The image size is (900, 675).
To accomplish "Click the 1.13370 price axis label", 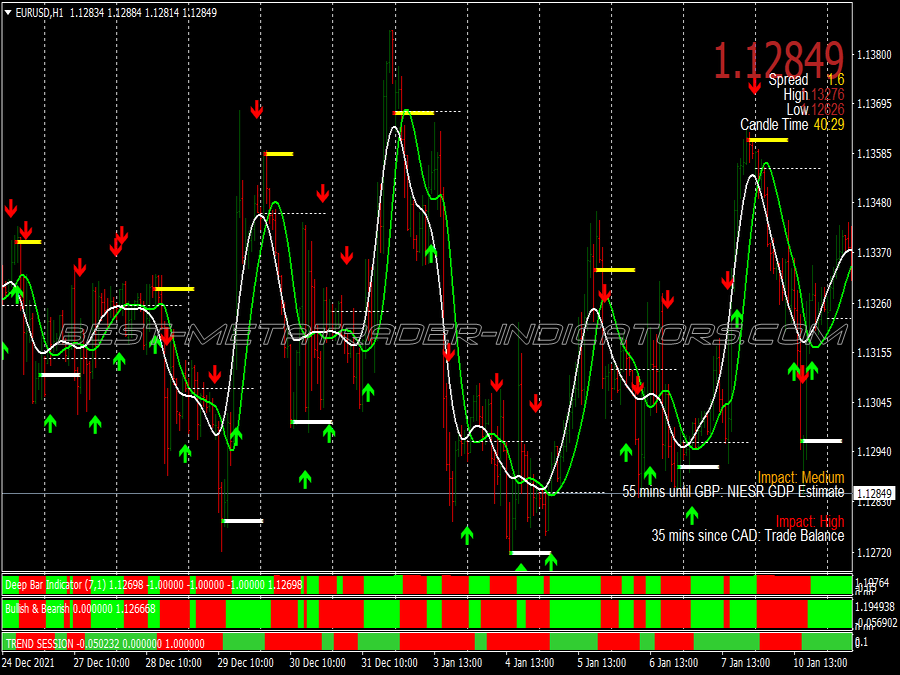I will coord(874,253).
